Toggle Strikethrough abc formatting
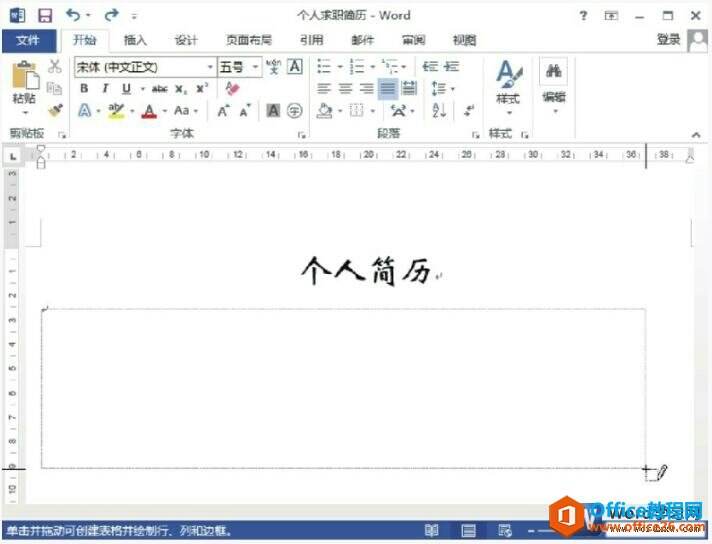Viewport: 712px width, 544px height. [160, 88]
